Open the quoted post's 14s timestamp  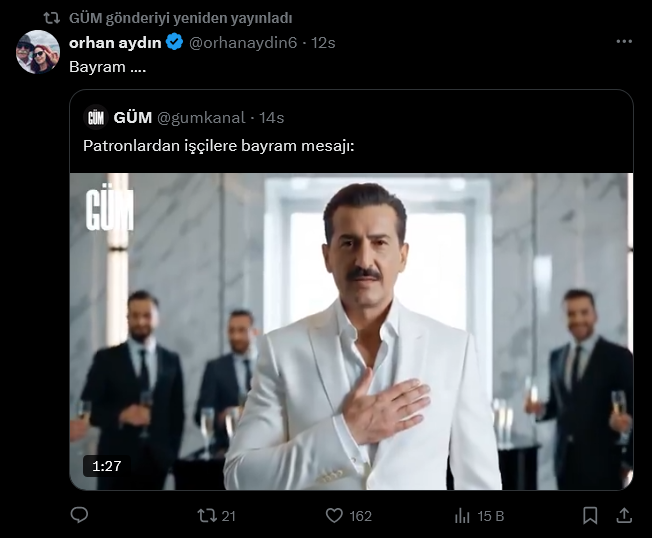[272, 118]
